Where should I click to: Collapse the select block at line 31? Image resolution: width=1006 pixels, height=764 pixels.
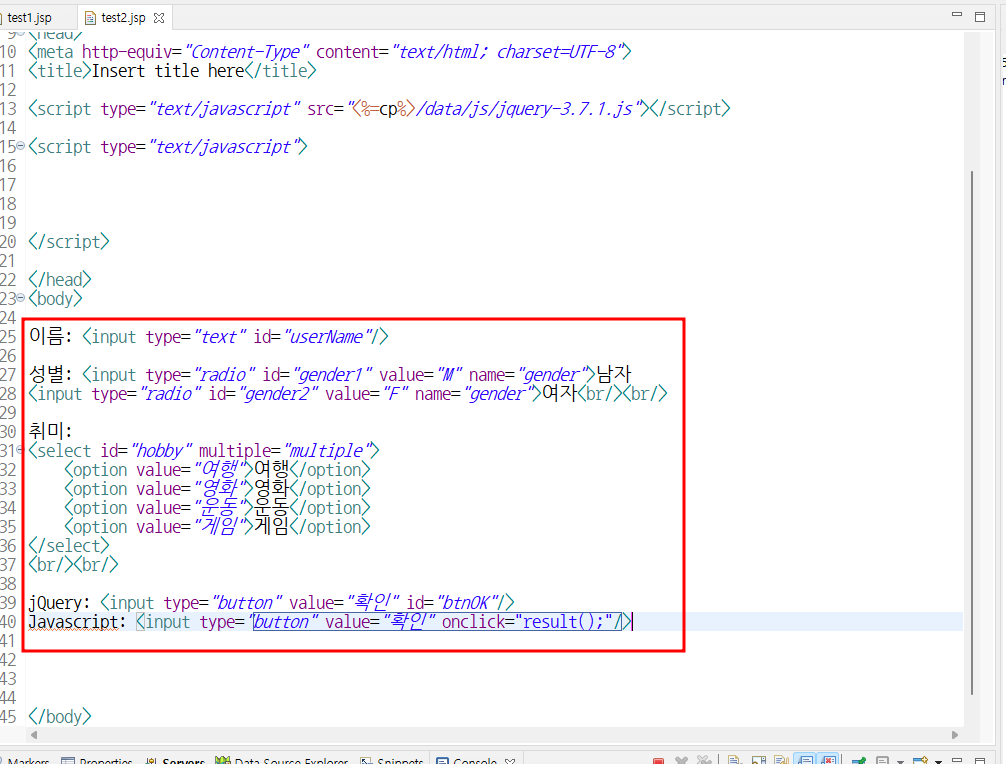click(21, 450)
